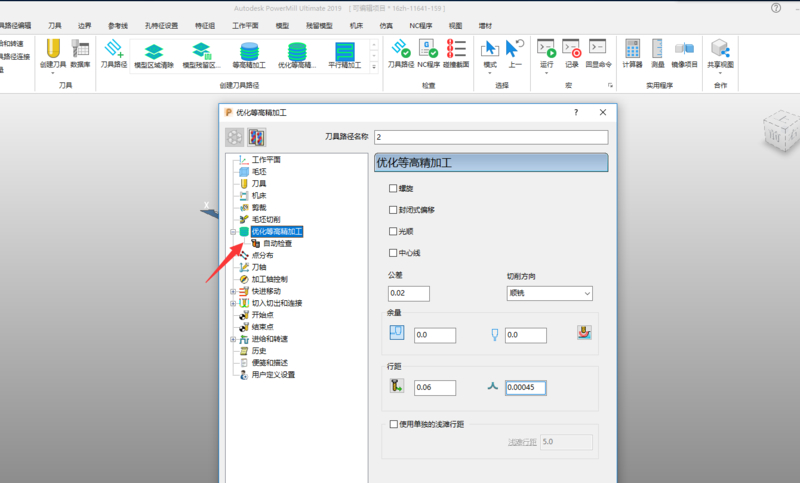800x483 pixels.
Task: Open the 创建刀具 dropdown arrow
Action: 53,73
